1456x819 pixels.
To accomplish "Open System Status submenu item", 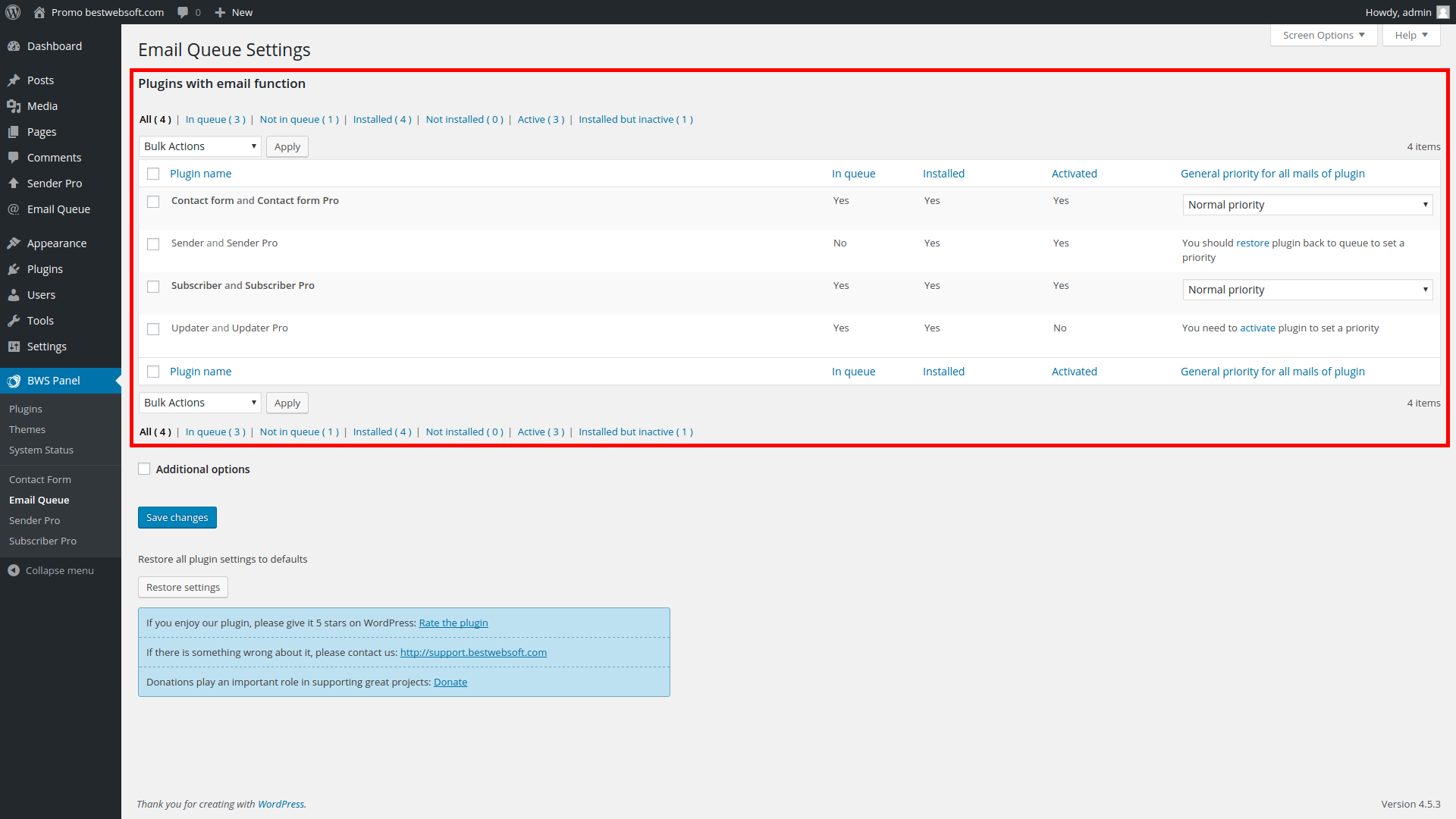I will (41, 450).
